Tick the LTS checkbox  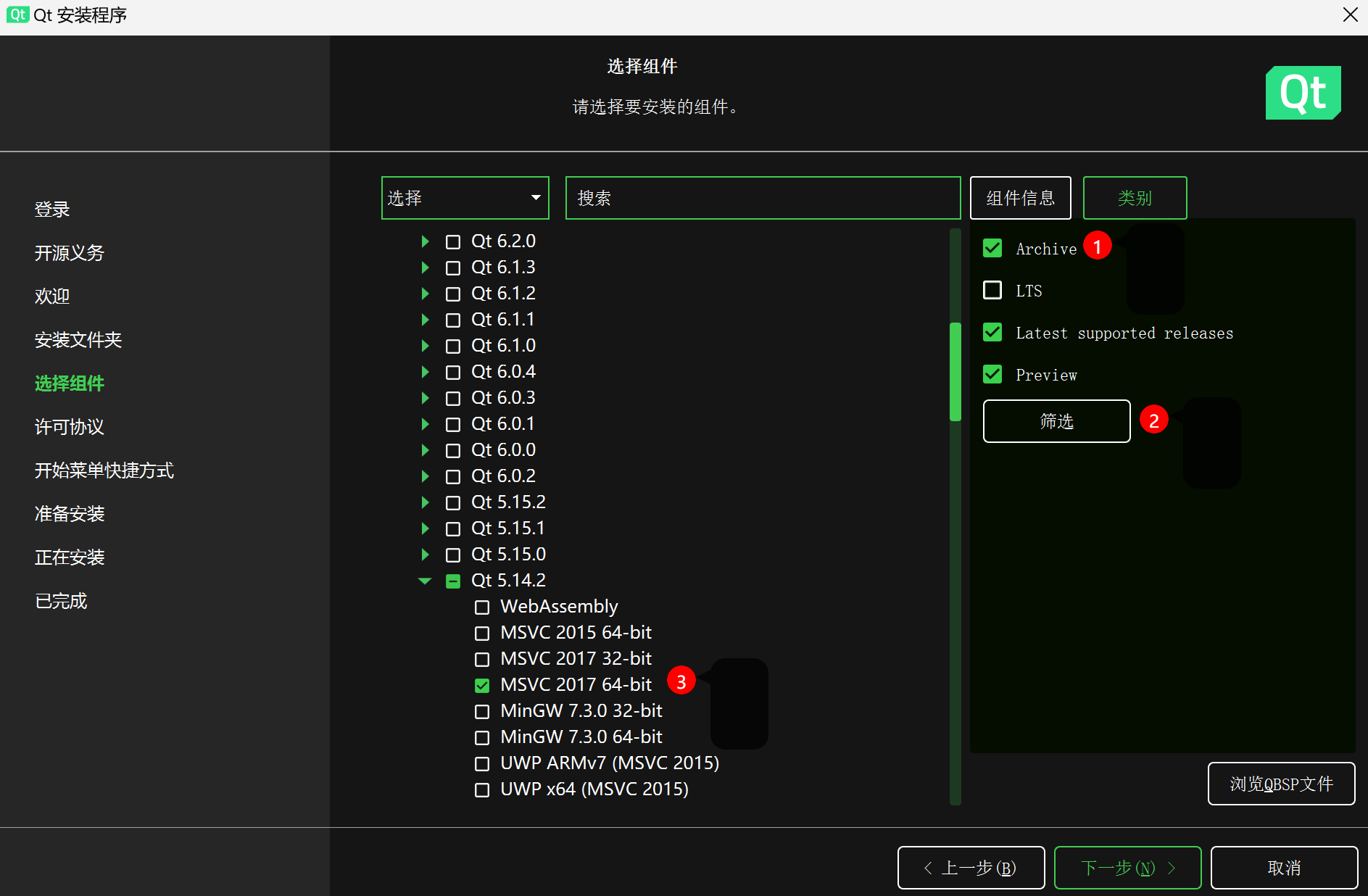[992, 291]
